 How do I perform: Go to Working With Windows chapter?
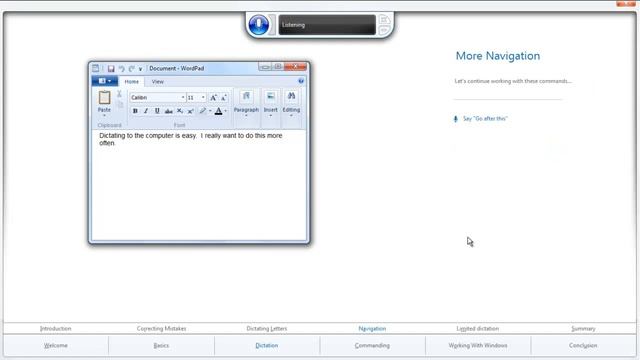pyautogui.click(x=478, y=346)
